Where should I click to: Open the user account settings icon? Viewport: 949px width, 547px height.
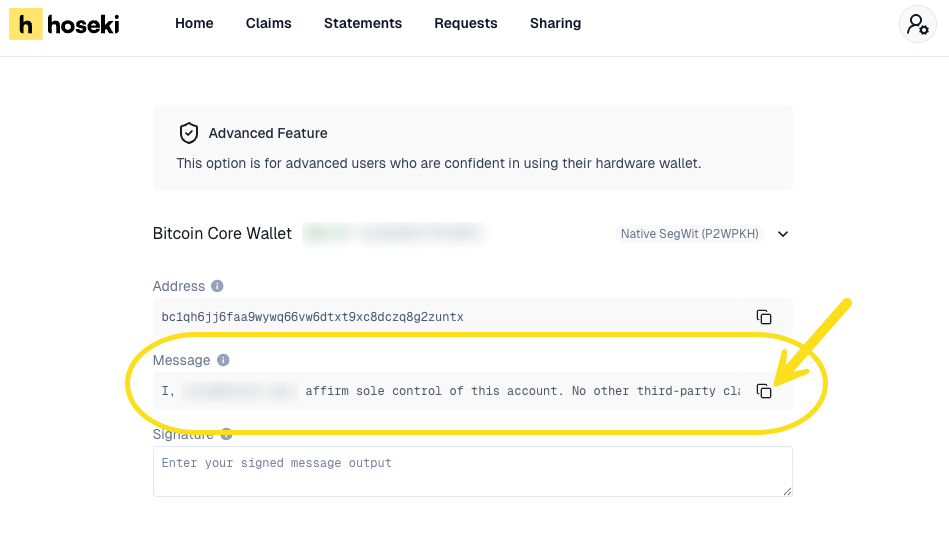point(917,25)
